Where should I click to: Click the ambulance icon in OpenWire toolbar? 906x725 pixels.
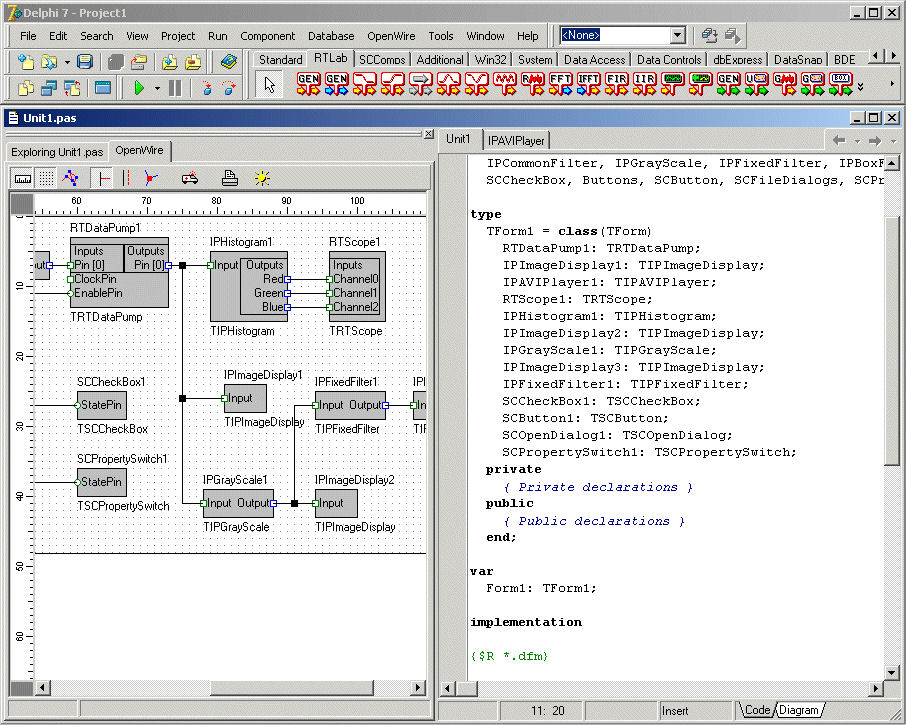point(190,179)
